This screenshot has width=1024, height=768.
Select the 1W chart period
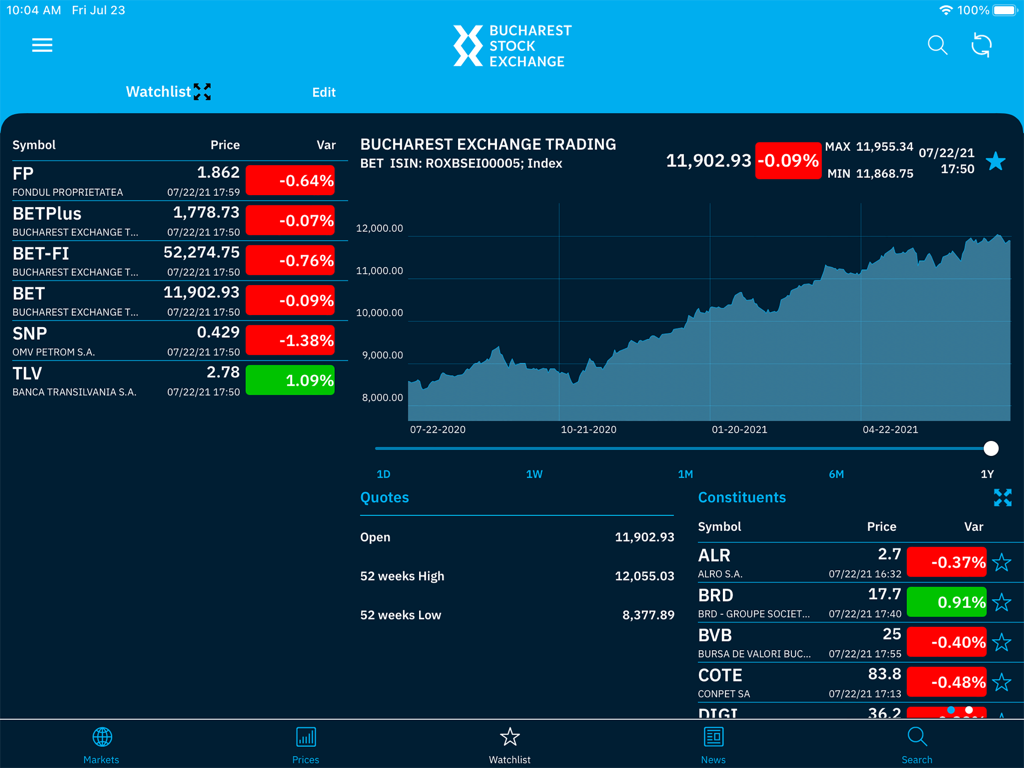[534, 474]
